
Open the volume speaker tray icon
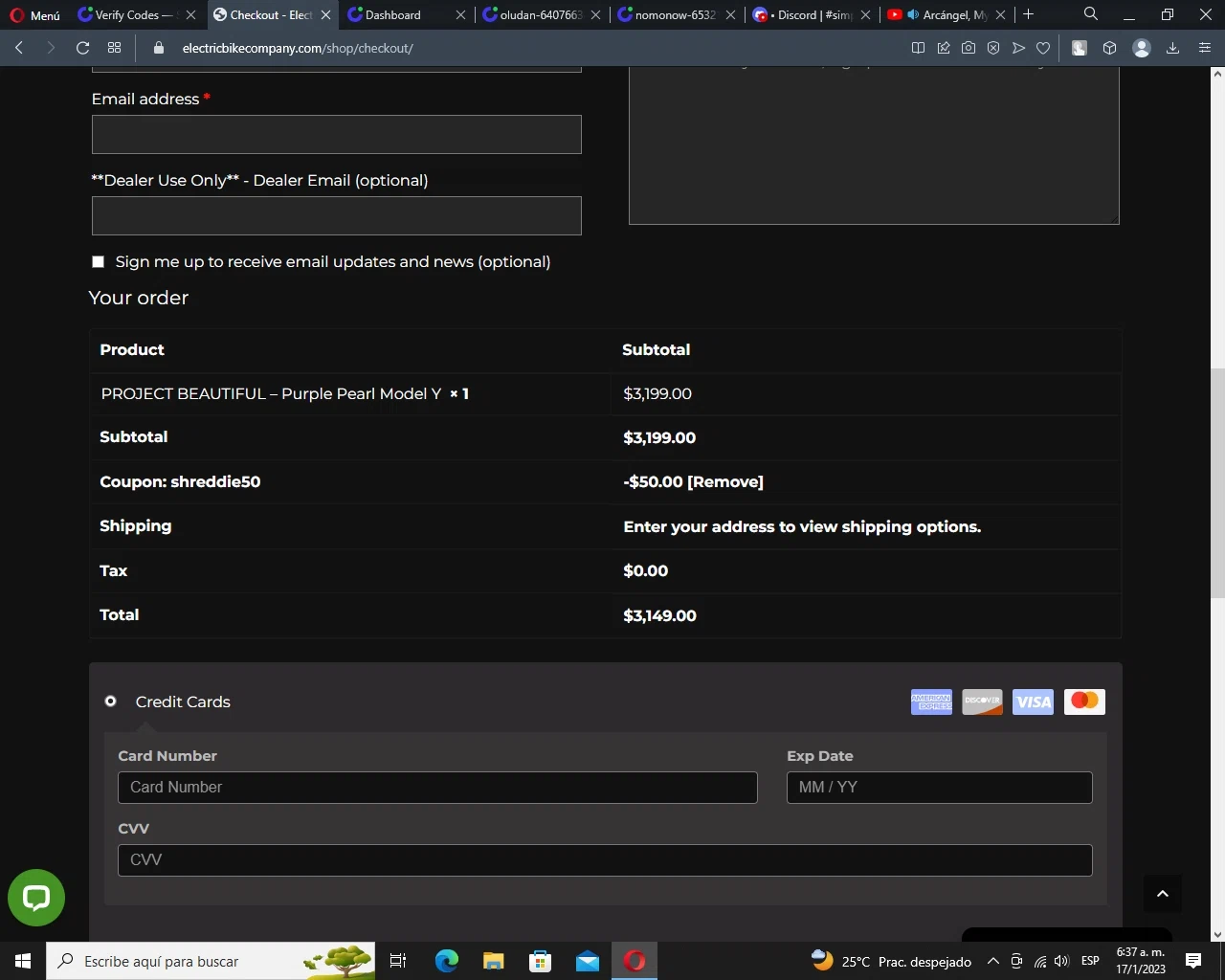(1061, 961)
